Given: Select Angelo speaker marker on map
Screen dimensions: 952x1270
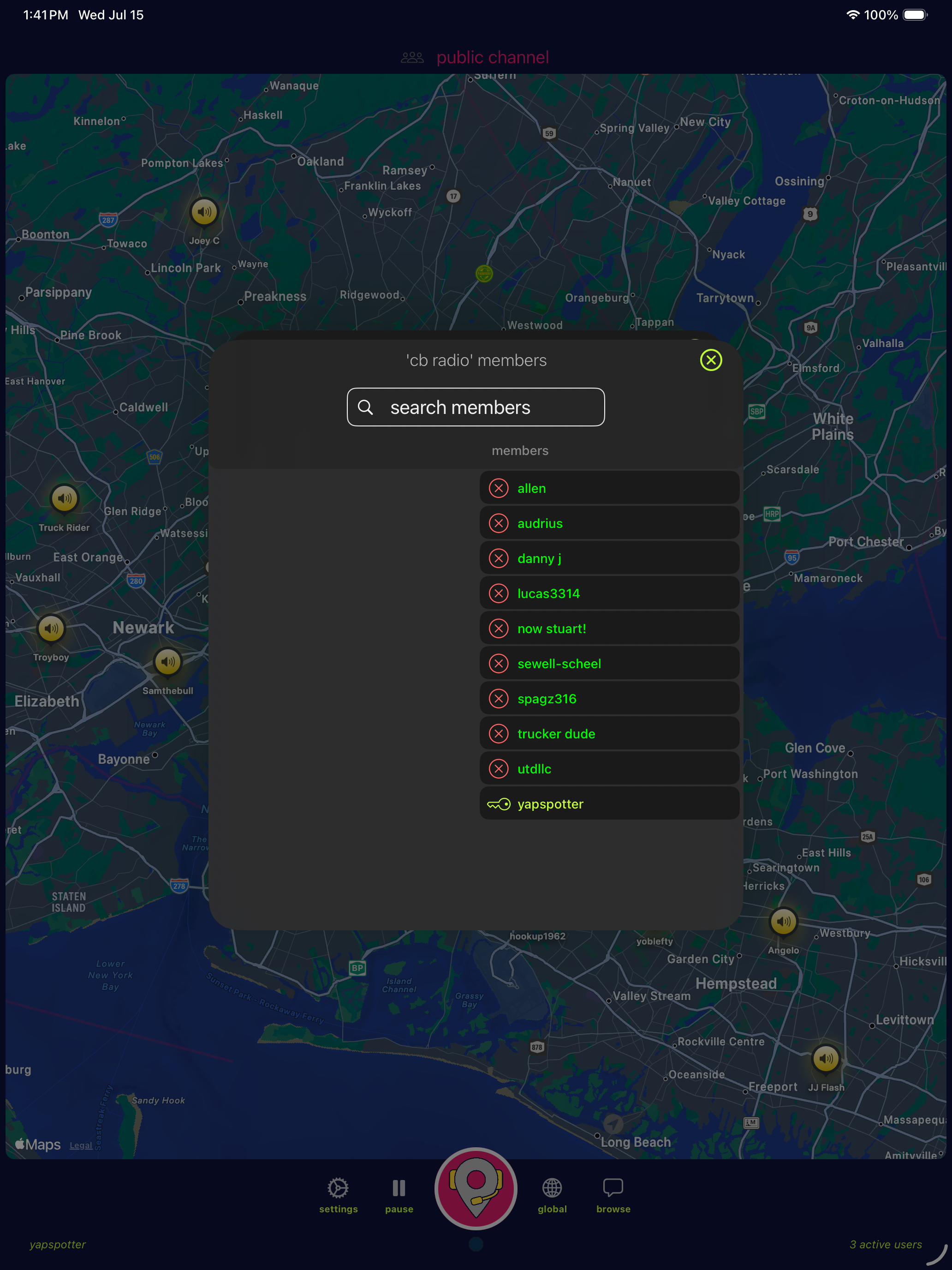Looking at the screenshot, I should coord(783,922).
